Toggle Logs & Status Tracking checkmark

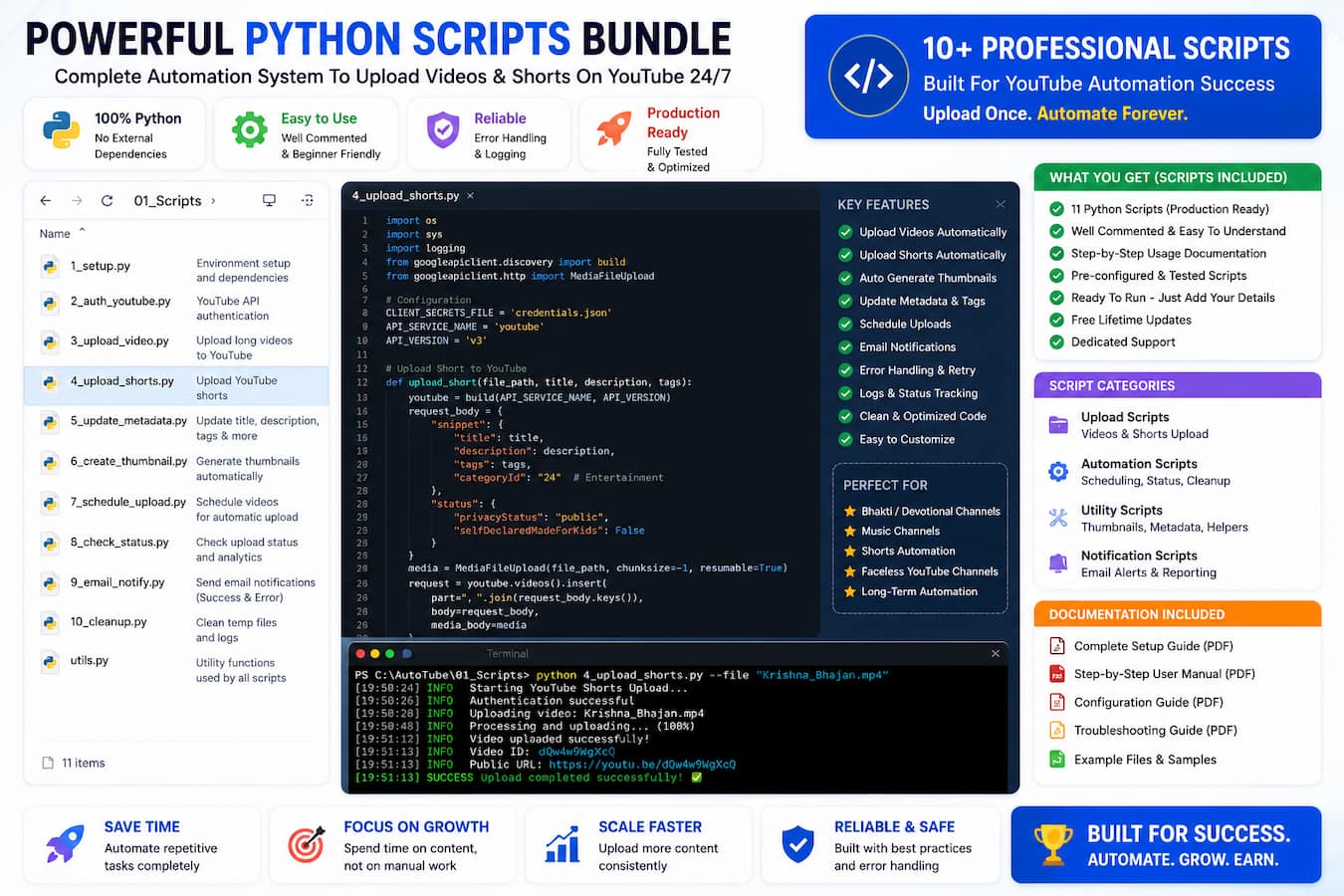click(845, 393)
